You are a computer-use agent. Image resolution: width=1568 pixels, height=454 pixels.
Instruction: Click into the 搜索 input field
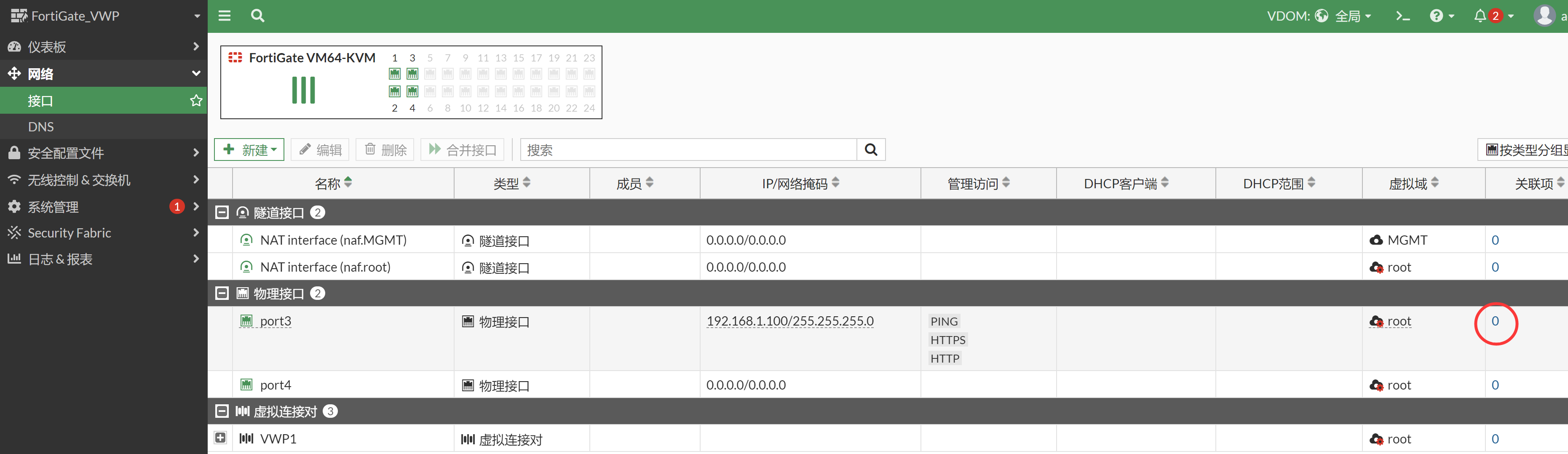click(688, 150)
